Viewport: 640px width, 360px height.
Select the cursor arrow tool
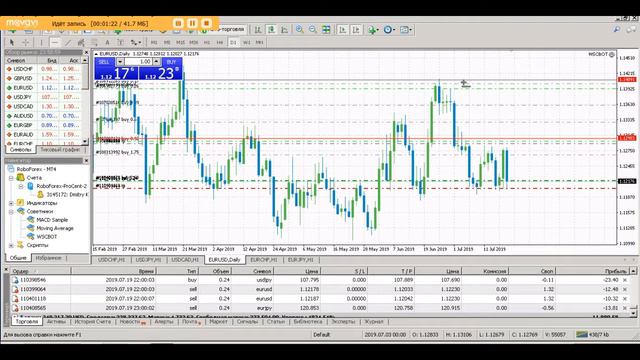pos(12,42)
